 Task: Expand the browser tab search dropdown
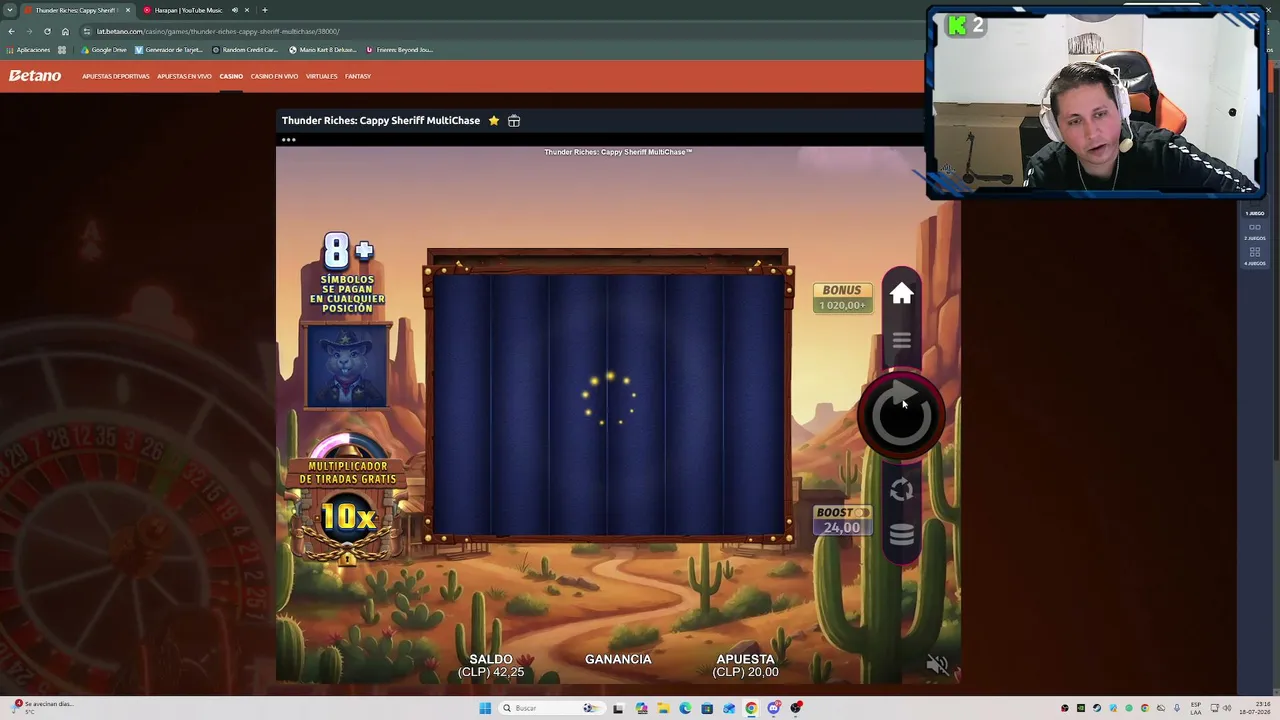point(9,10)
